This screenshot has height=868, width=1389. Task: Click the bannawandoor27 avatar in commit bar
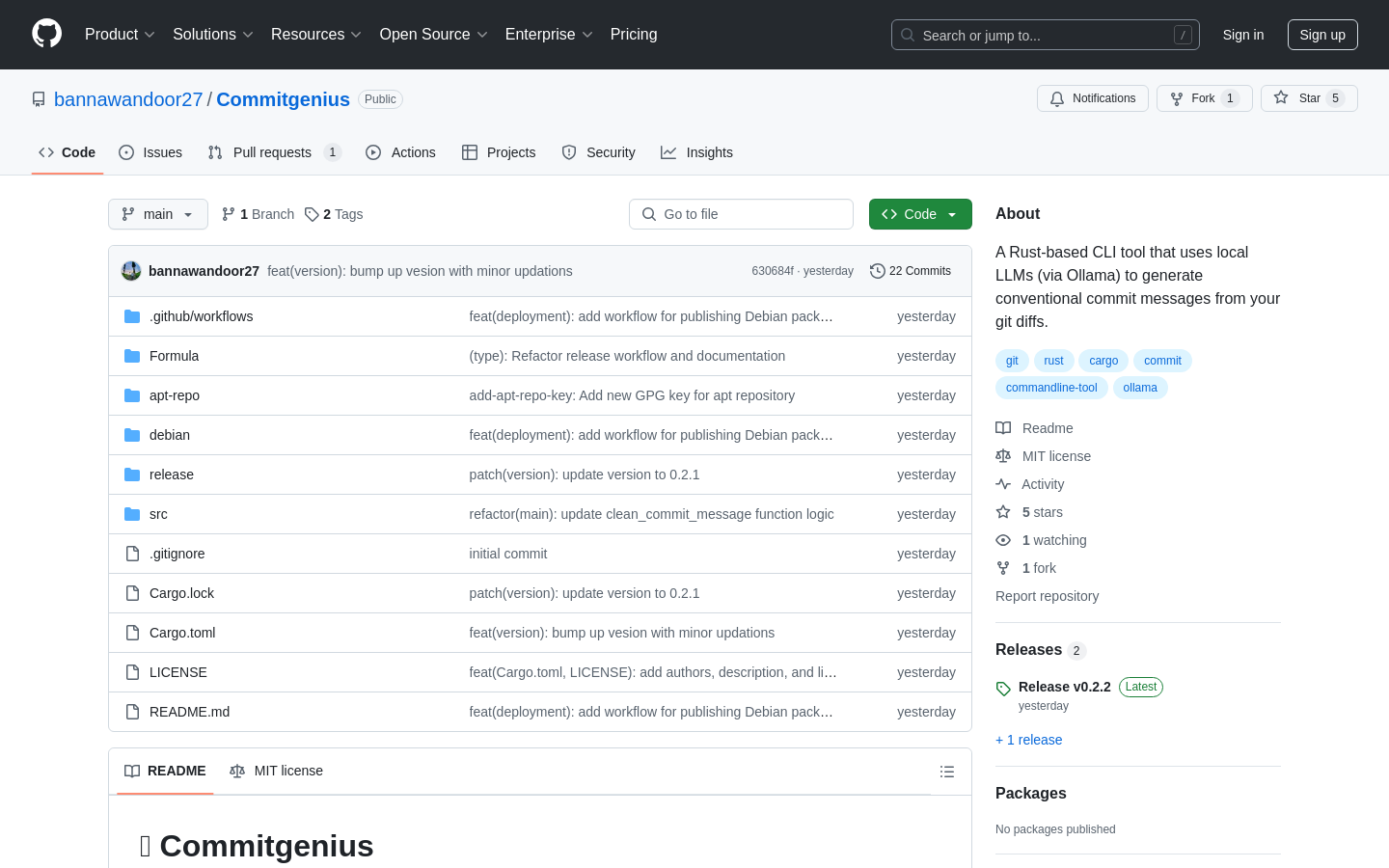(131, 271)
